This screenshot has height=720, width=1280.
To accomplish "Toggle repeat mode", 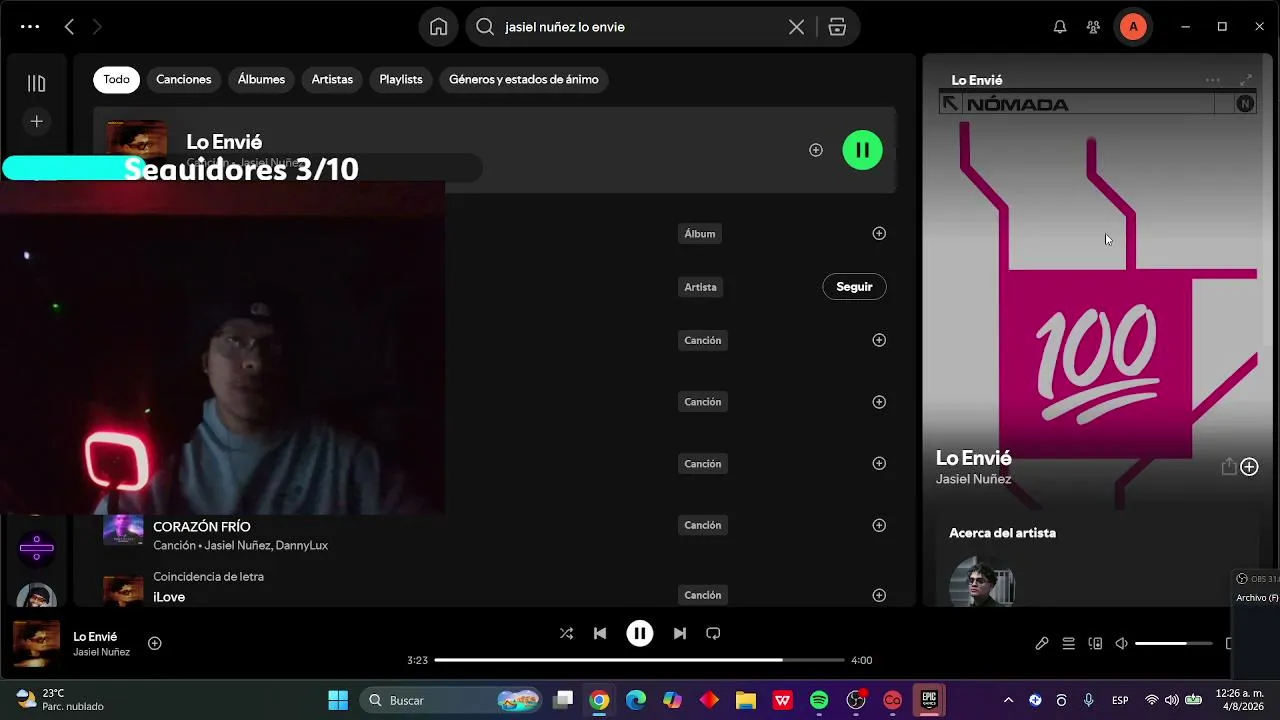I will pos(713,633).
